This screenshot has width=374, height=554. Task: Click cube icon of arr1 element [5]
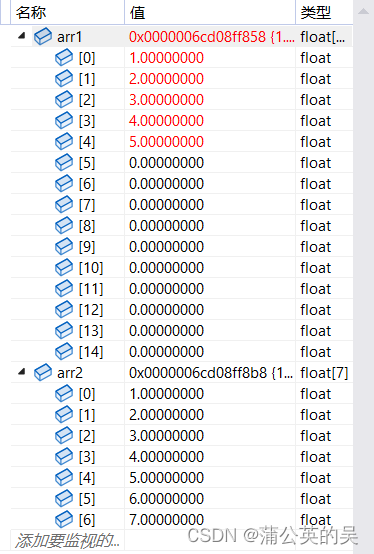pos(64,163)
